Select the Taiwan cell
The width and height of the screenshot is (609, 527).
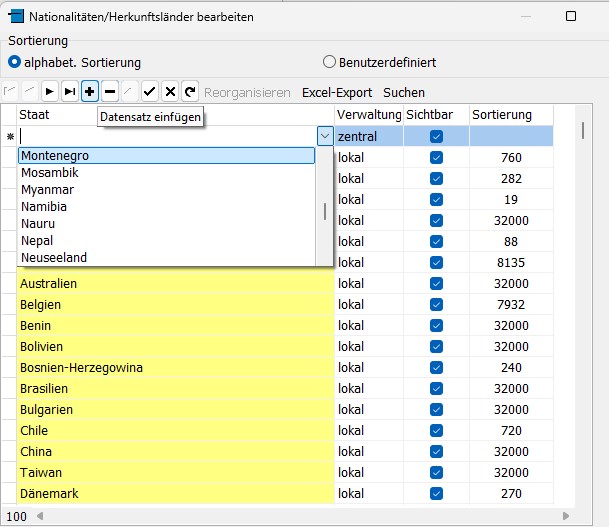(176, 473)
